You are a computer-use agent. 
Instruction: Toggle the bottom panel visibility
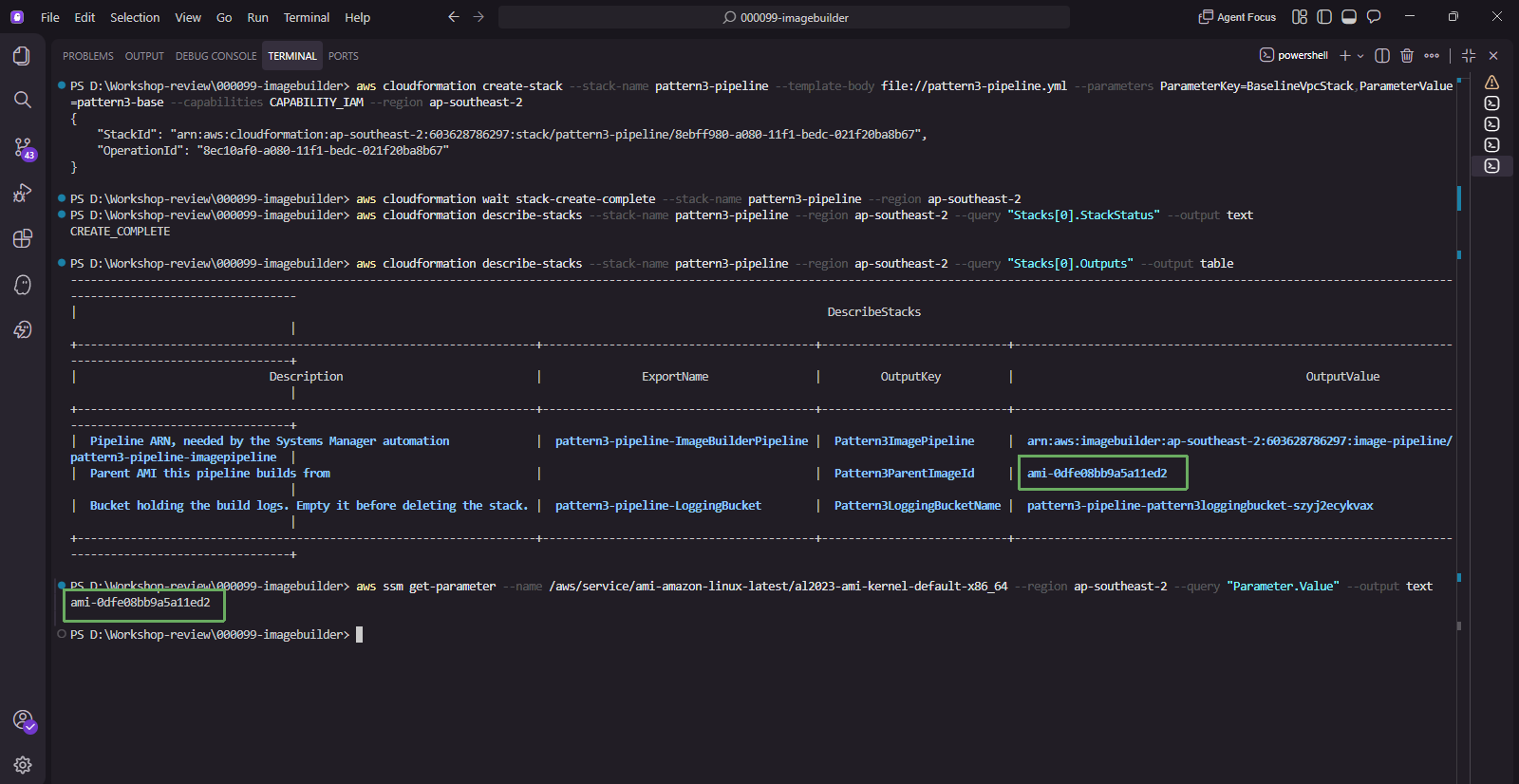1349,17
